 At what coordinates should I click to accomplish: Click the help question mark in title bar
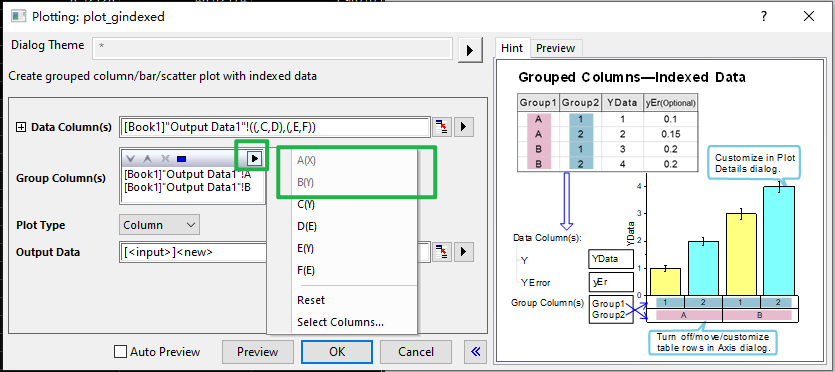764,17
